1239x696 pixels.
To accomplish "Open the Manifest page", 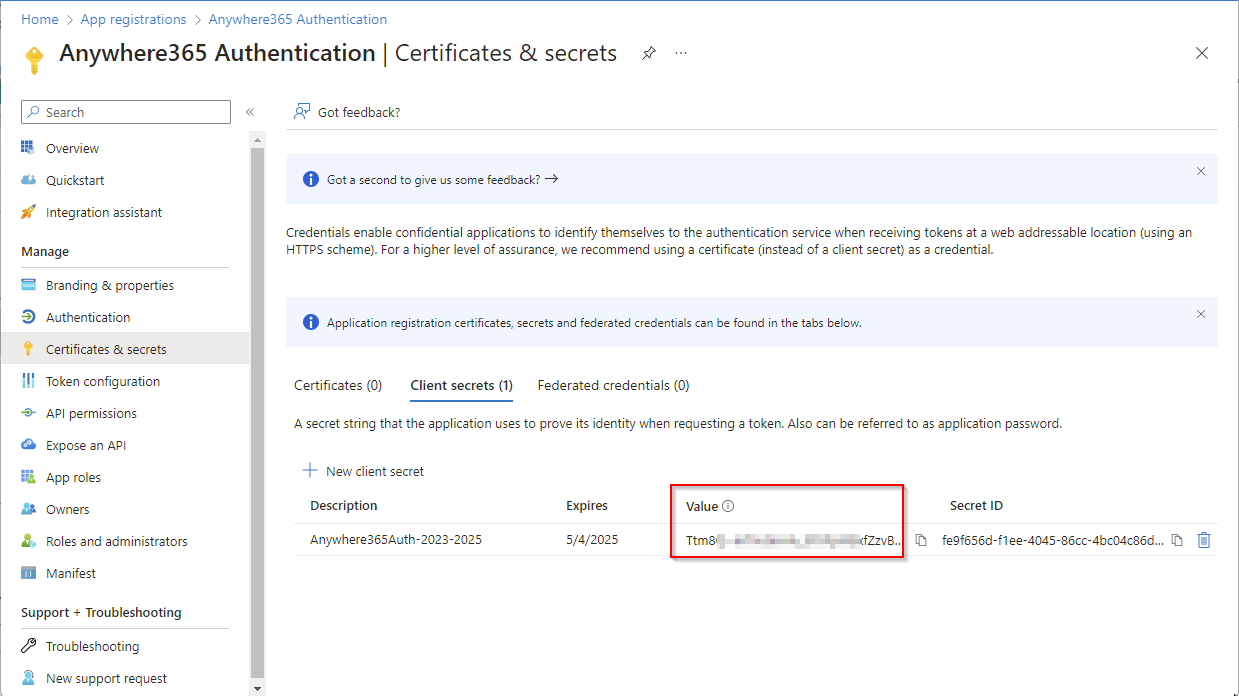I will pyautogui.click(x=71, y=573).
